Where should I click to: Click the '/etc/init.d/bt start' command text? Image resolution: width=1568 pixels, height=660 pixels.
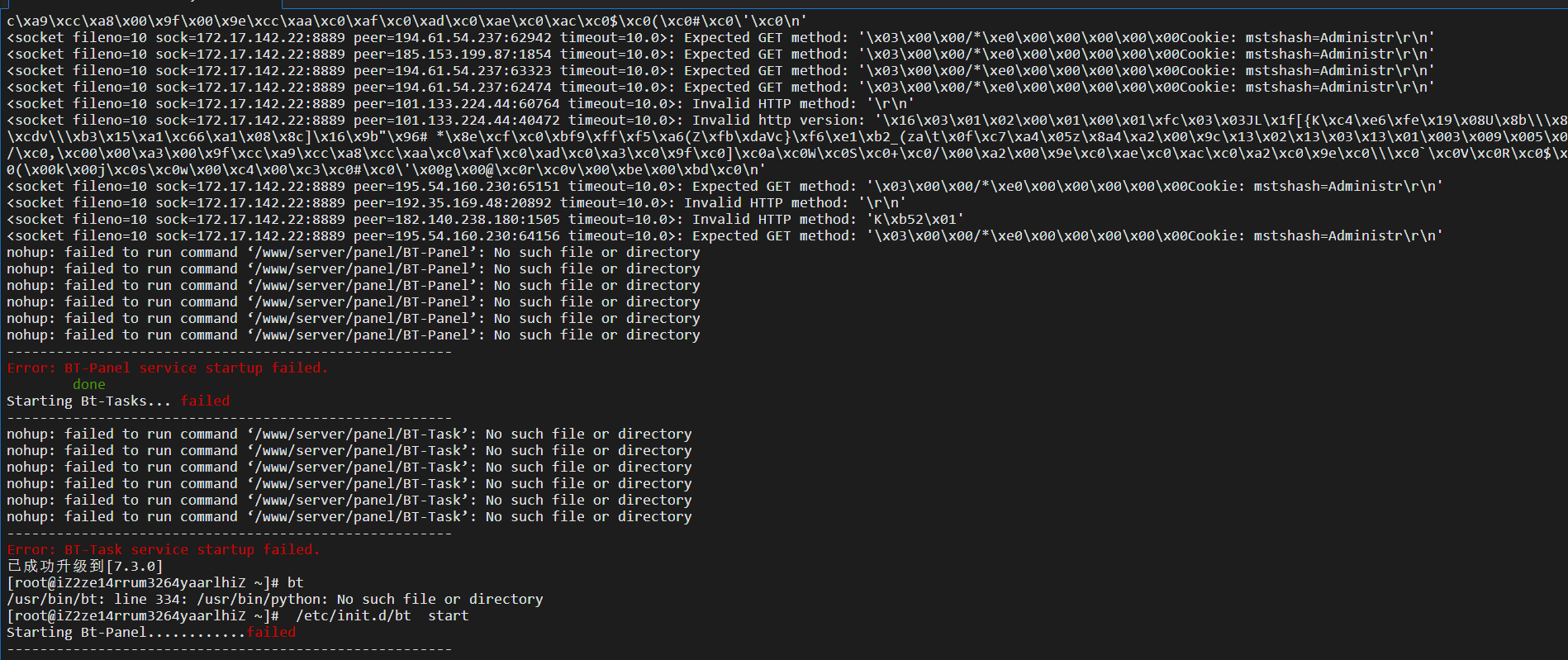pos(382,615)
